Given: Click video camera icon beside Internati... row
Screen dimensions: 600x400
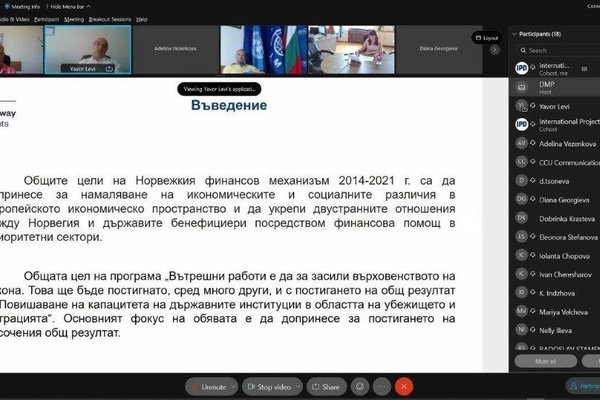Looking at the screenshot, I should tap(584, 69).
